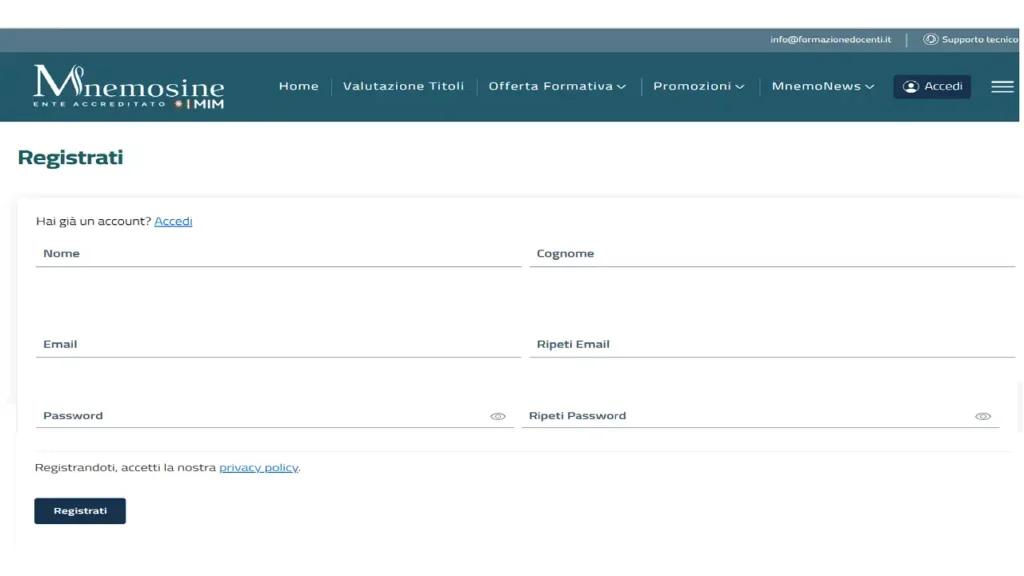
Task: Click the Accedi button in the header
Action: pyautogui.click(x=932, y=86)
